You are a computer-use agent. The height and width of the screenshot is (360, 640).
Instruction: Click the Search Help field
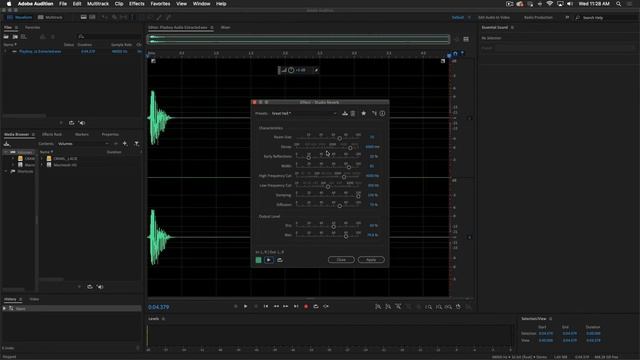(x=605, y=18)
